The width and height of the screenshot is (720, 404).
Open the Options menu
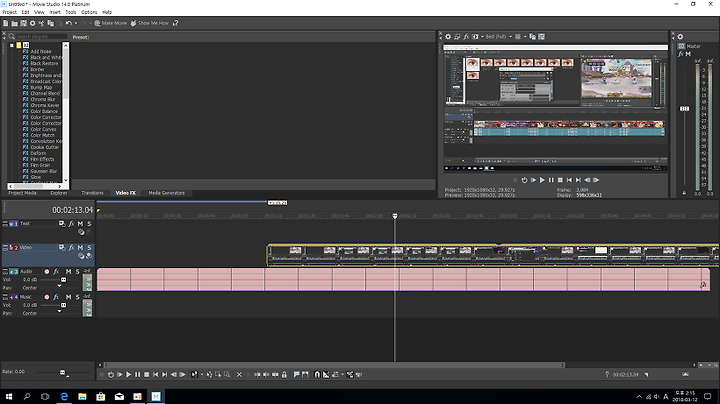(x=89, y=12)
